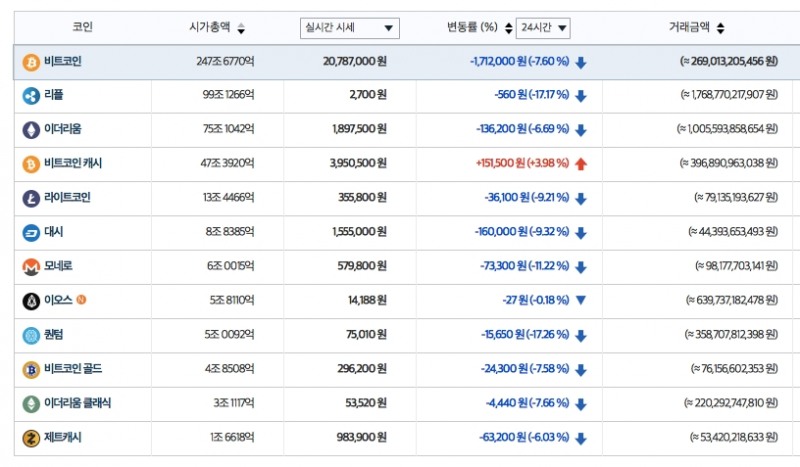Click the -560 원 (-17.17 %) change value
This screenshot has height=467, width=800.
point(532,95)
